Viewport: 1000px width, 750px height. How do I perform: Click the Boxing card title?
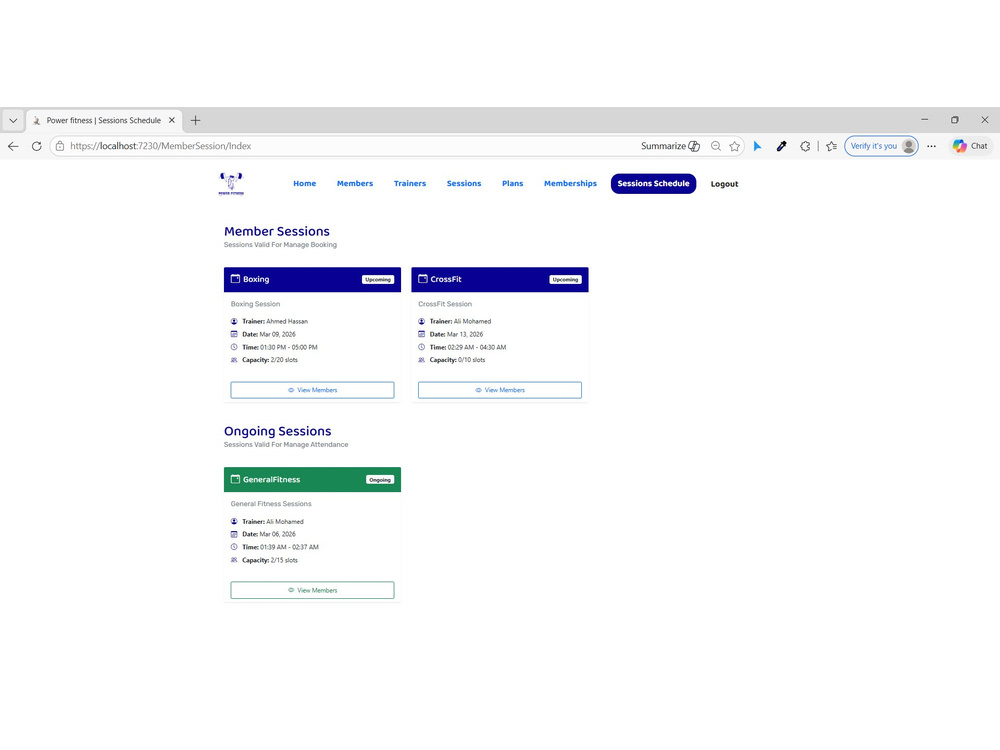click(x=256, y=279)
